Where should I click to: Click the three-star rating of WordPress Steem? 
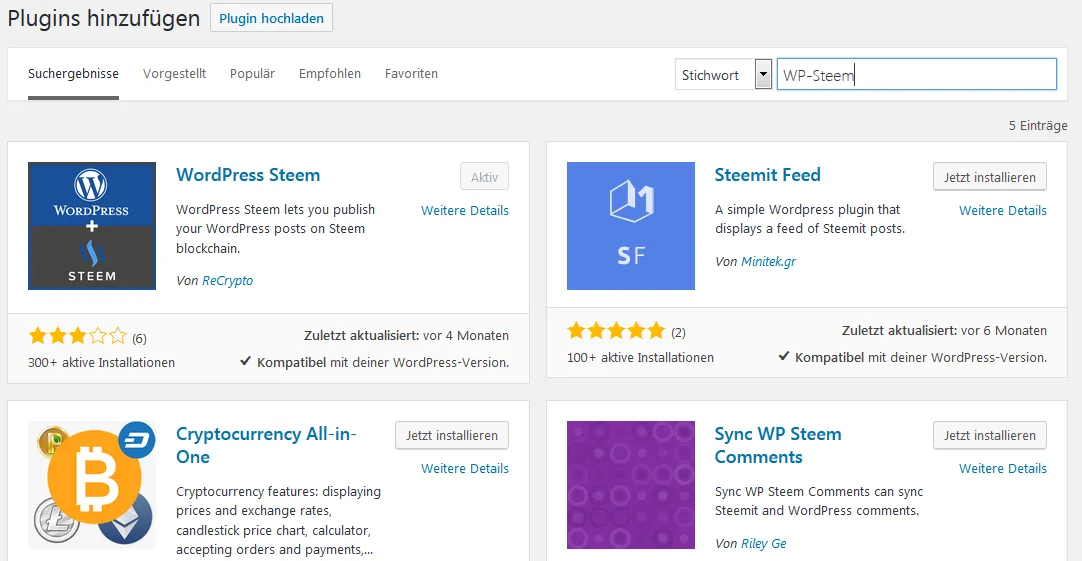(78, 336)
